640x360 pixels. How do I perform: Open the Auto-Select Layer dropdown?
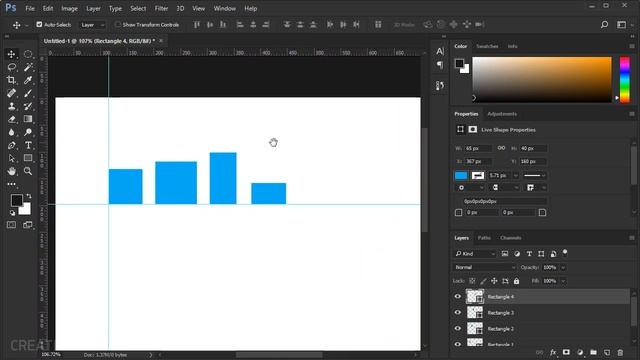[92, 25]
